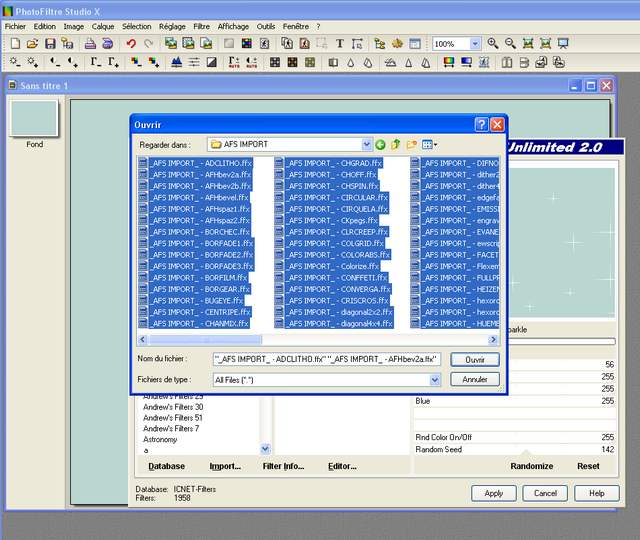Click the file list horizontal scrollbar right arrow
This screenshot has height=540, width=640.
click(x=493, y=340)
